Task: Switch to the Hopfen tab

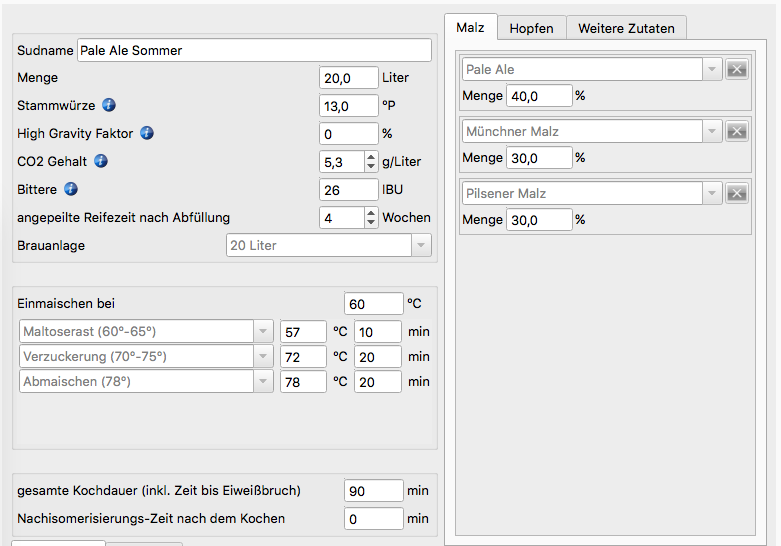Action: tap(531, 28)
